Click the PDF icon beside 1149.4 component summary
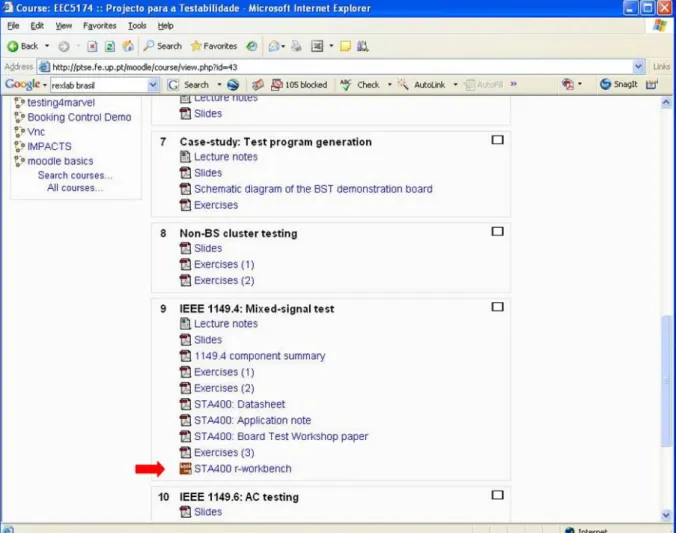 [x=185, y=356]
